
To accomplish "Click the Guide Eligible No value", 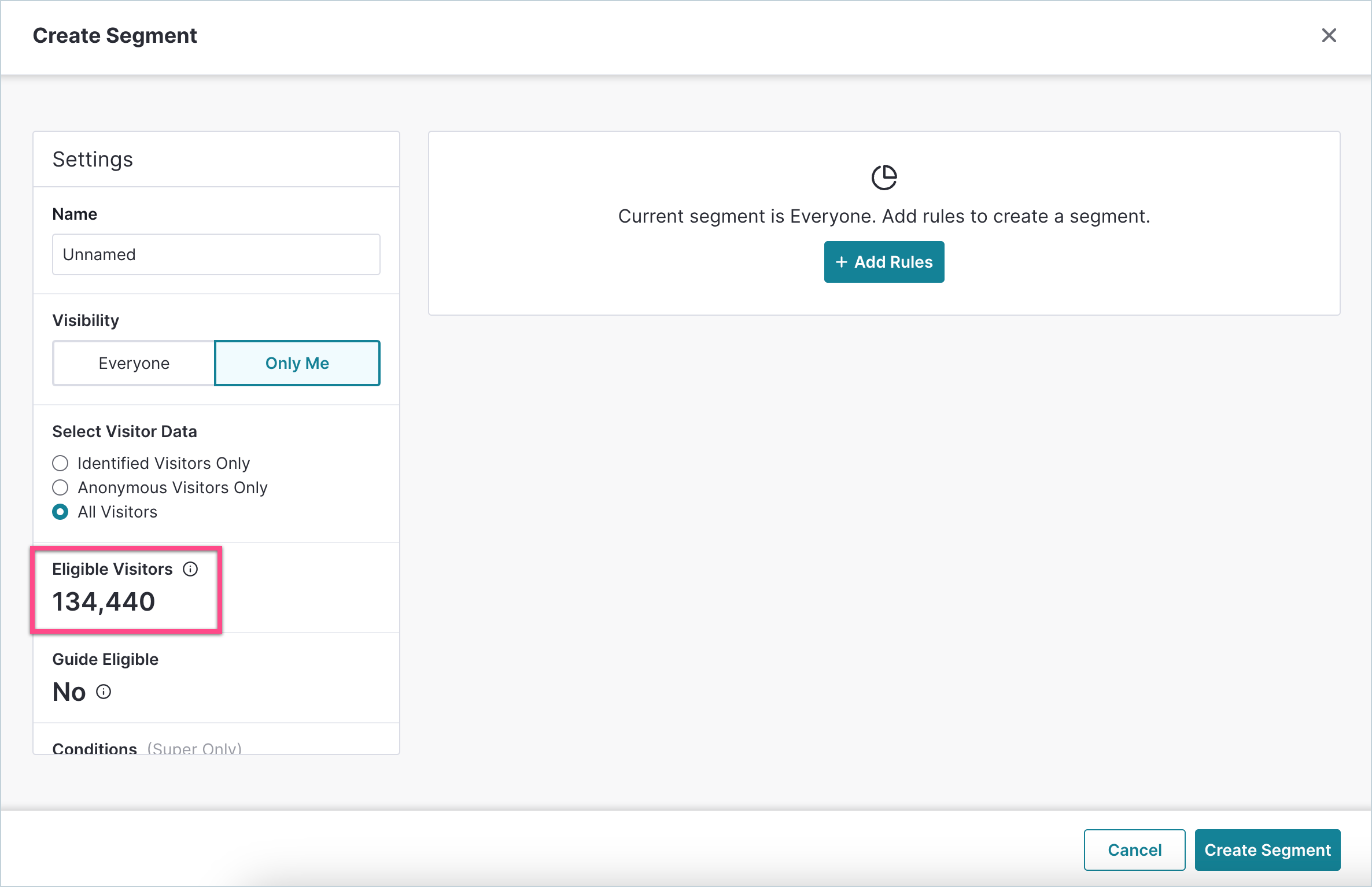I will click(x=69, y=692).
